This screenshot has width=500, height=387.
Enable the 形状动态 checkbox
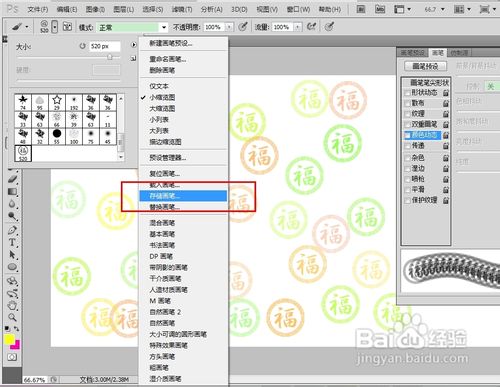pyautogui.click(x=407, y=93)
